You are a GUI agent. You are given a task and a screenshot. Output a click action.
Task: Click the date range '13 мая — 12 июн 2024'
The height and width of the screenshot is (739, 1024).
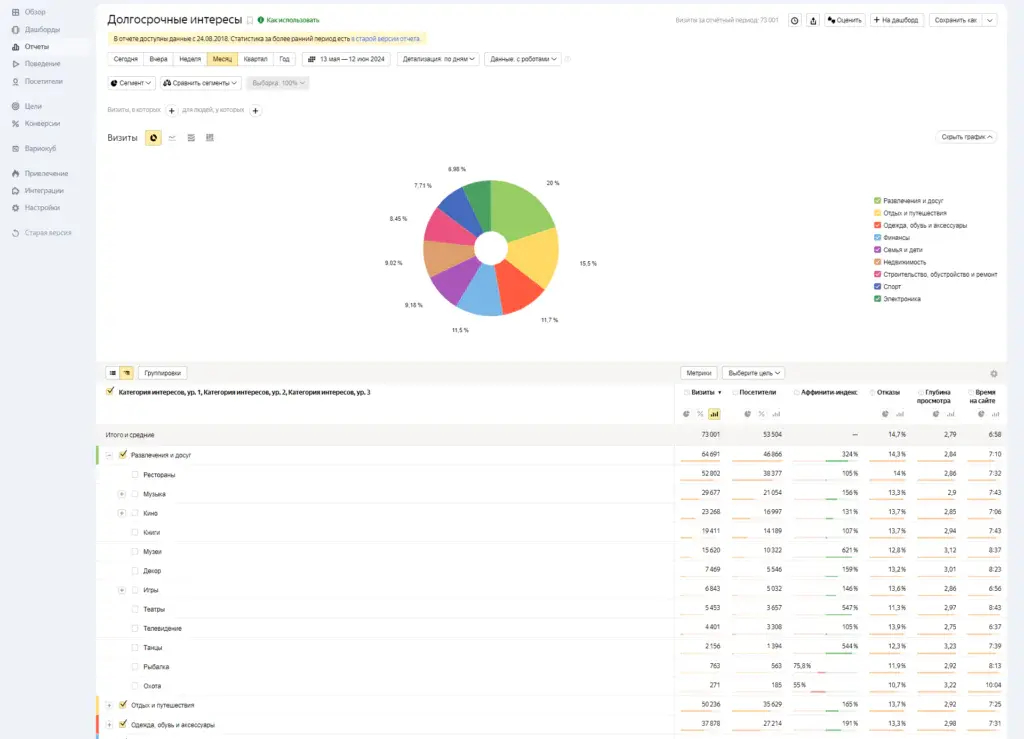click(x=346, y=59)
